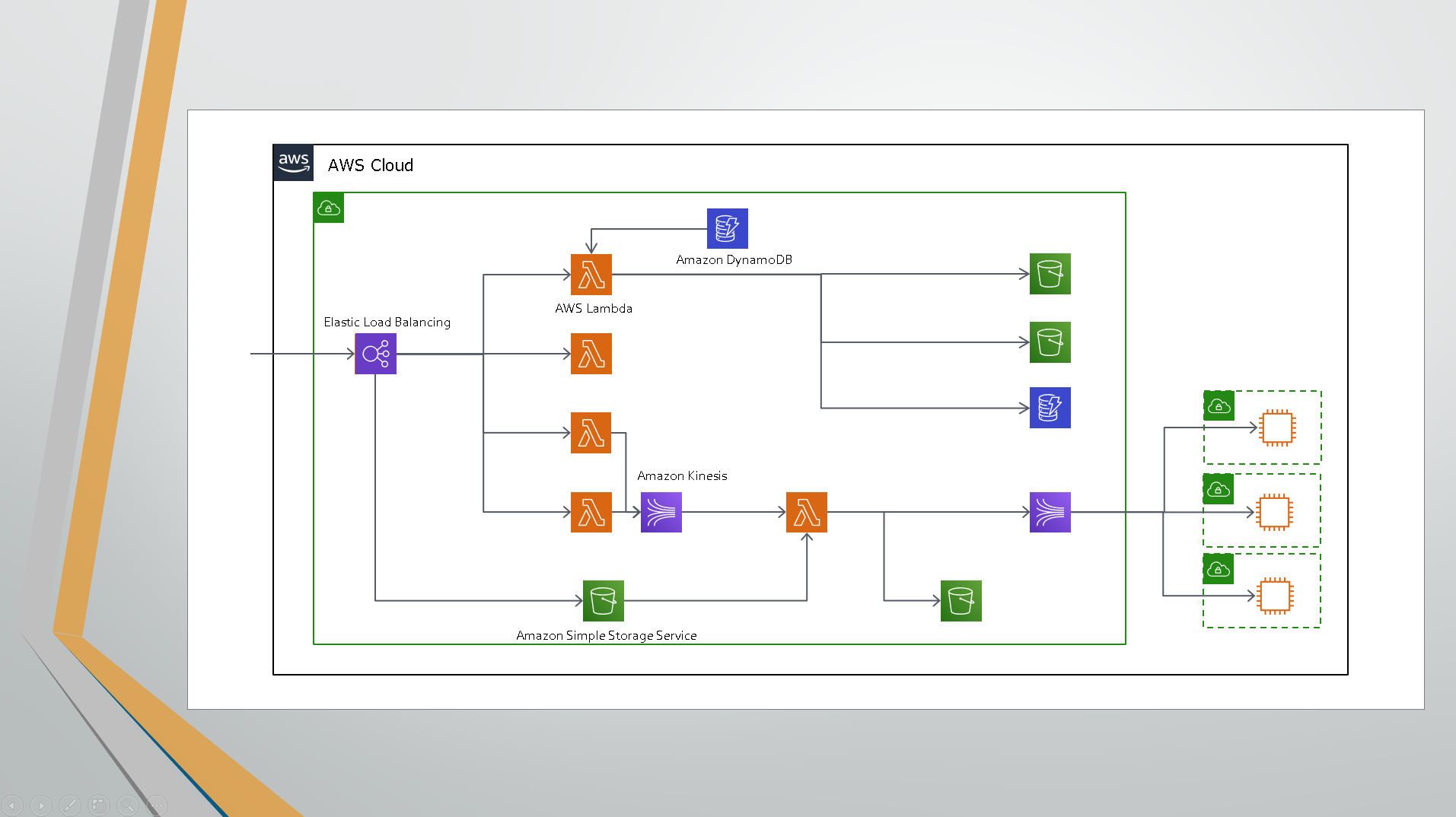Viewport: 1456px width, 817px height.
Task: Select the Lambda icon labeled AWS Lambda
Action: tap(591, 275)
